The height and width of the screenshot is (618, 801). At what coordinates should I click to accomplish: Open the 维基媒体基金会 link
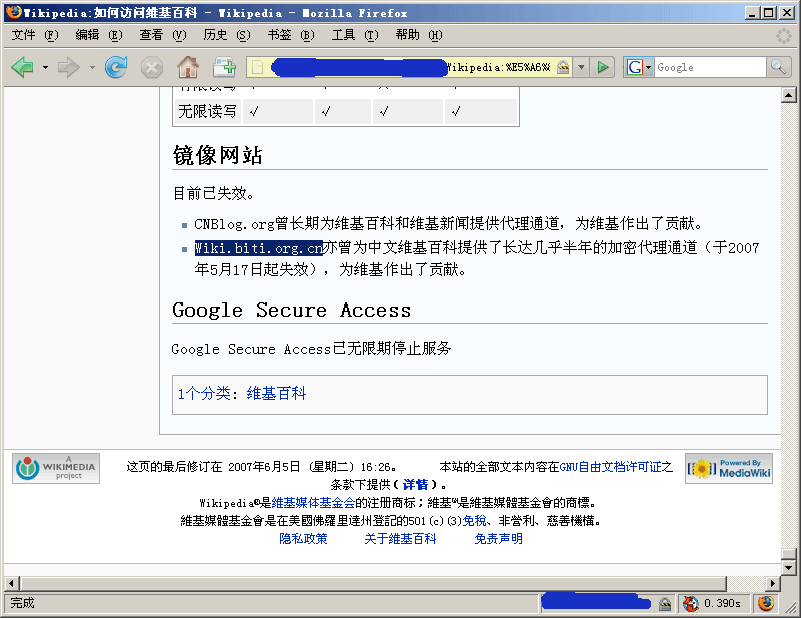313,503
